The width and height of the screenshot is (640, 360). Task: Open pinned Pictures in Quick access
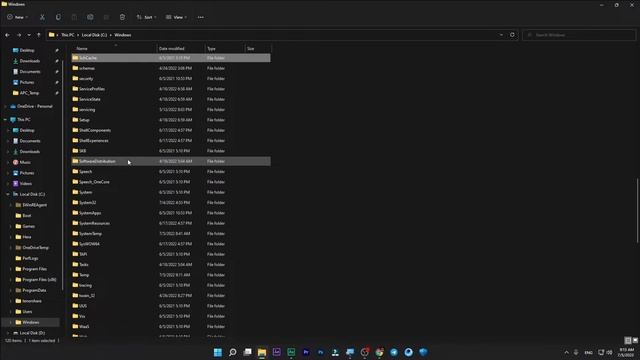click(x=27, y=82)
